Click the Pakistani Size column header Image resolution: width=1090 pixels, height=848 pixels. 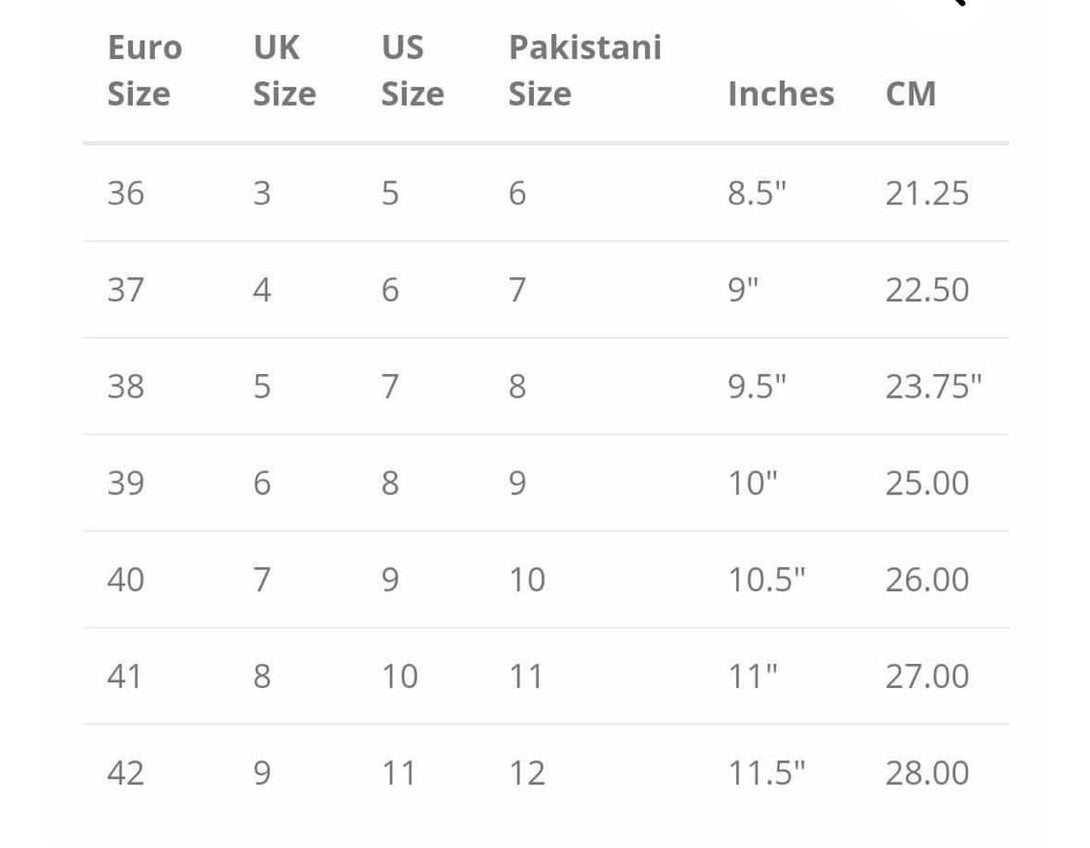point(584,70)
